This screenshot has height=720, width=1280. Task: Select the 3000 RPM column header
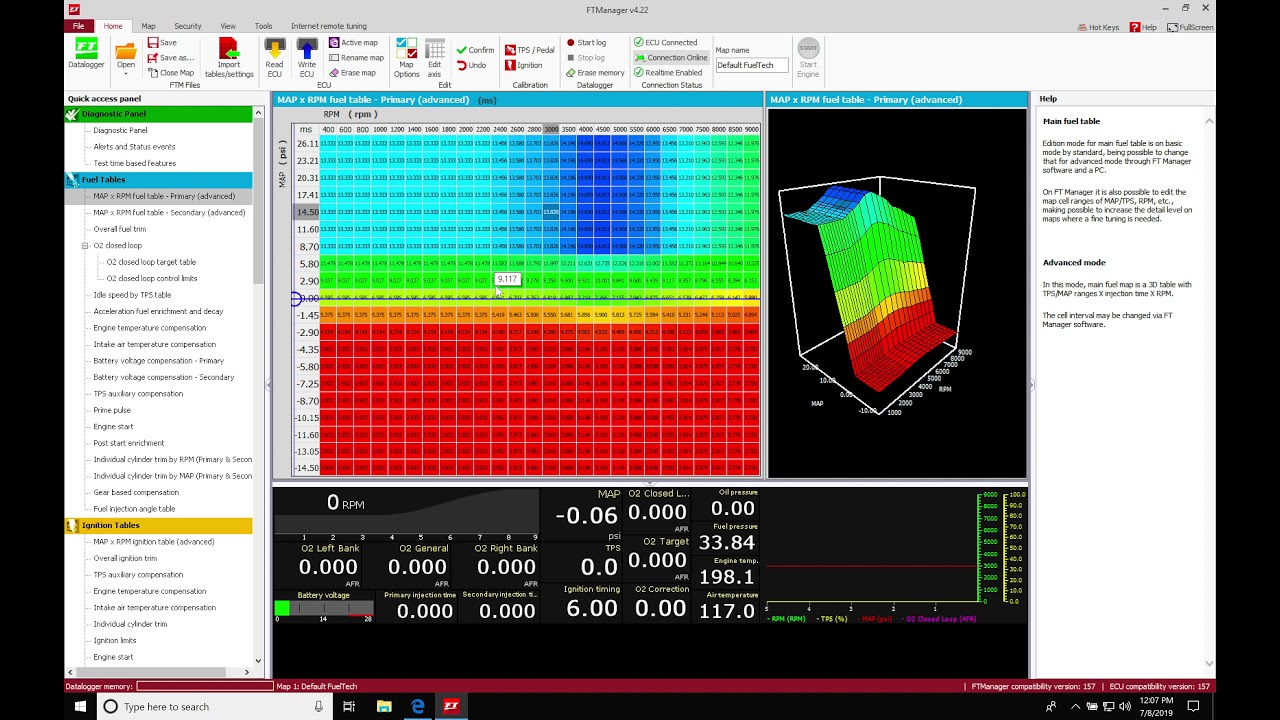551,129
